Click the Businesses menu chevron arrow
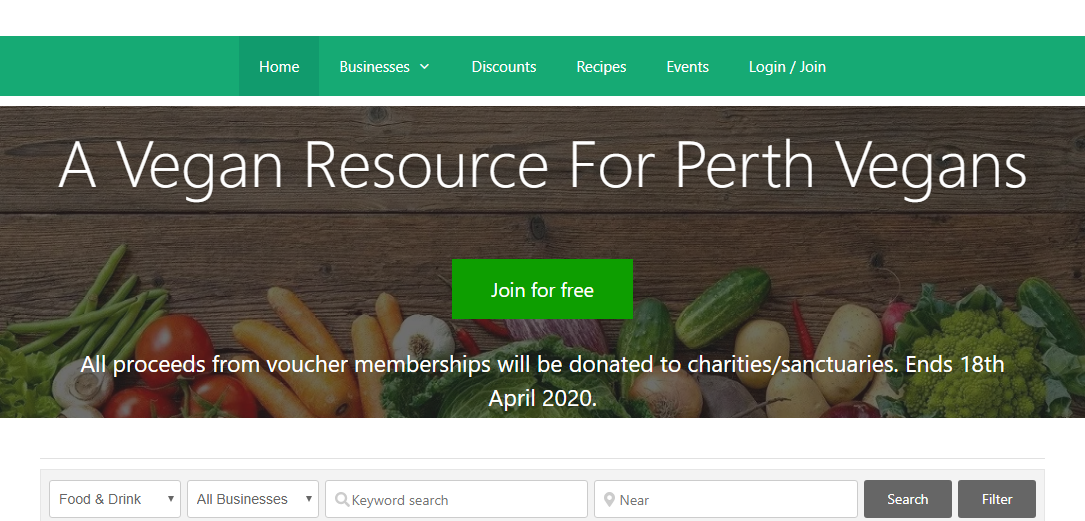This screenshot has height=521, width=1085. [x=424, y=66]
